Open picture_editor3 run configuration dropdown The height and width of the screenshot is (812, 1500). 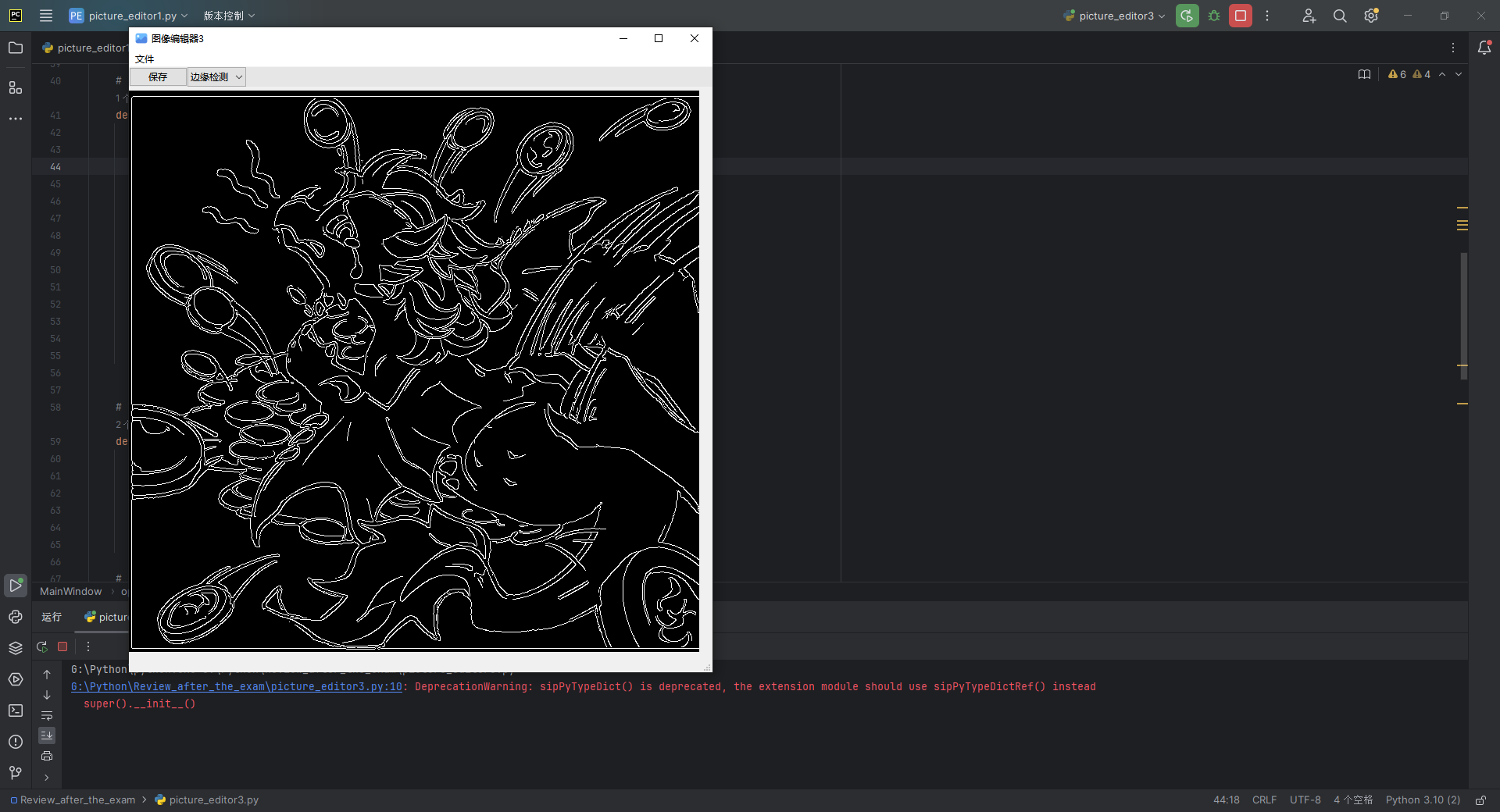(x=1115, y=16)
